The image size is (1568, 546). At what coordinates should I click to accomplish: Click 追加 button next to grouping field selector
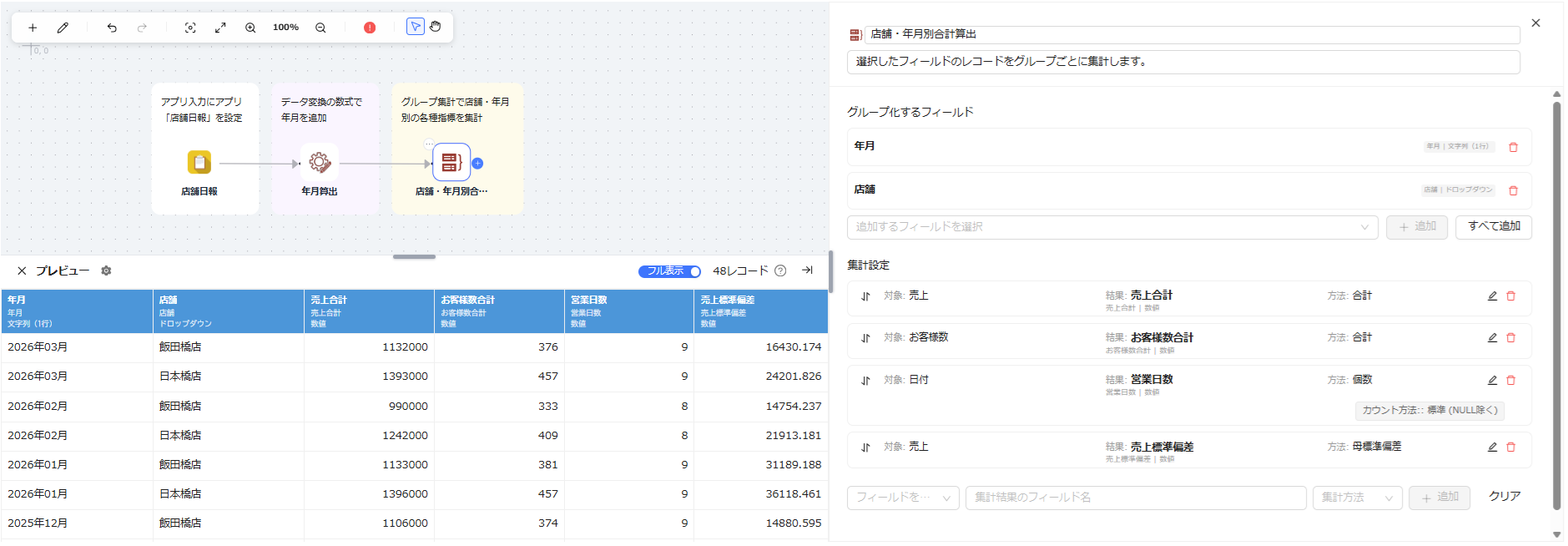(x=1417, y=226)
